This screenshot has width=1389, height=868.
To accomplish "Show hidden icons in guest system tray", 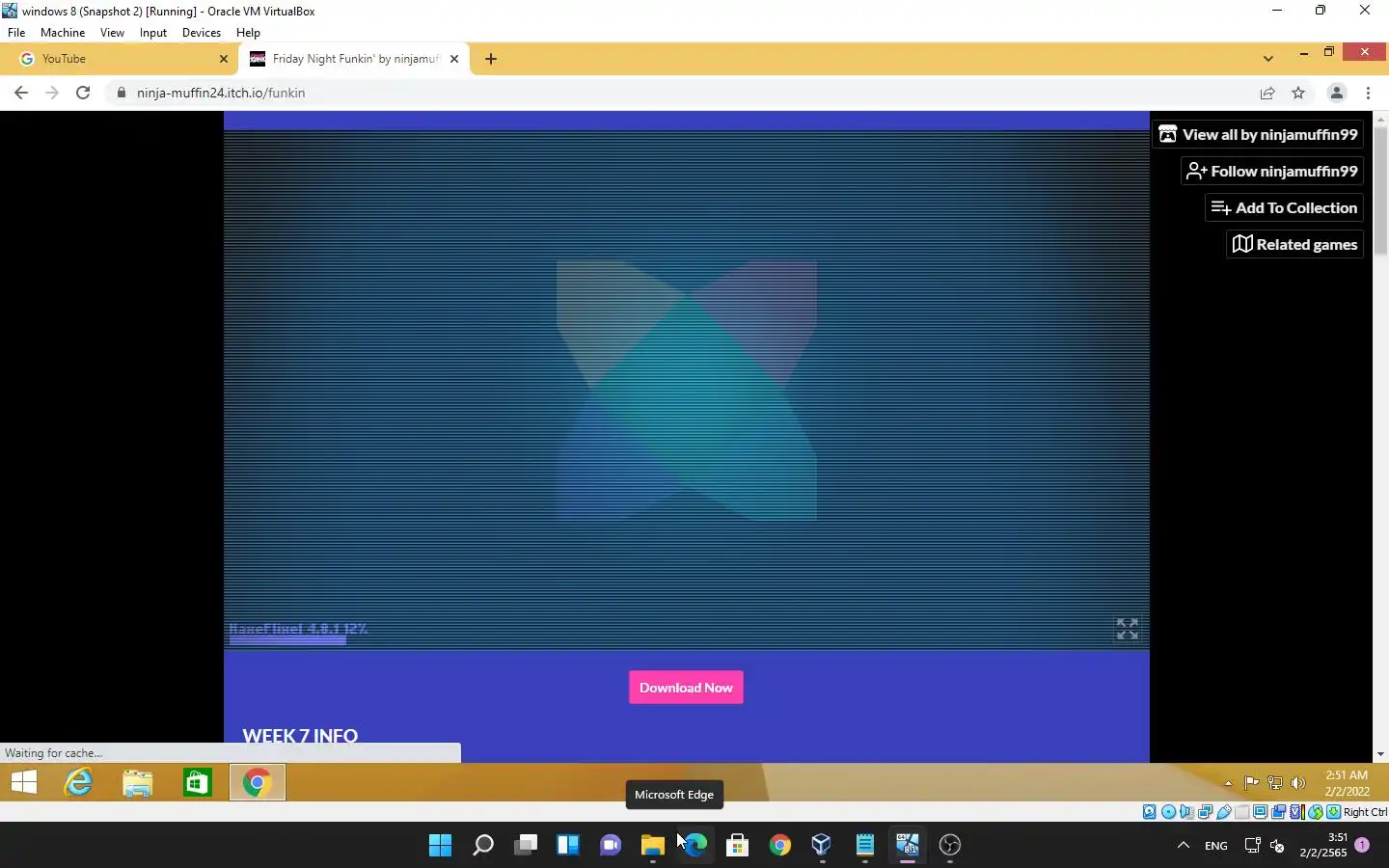I will 1228,783.
